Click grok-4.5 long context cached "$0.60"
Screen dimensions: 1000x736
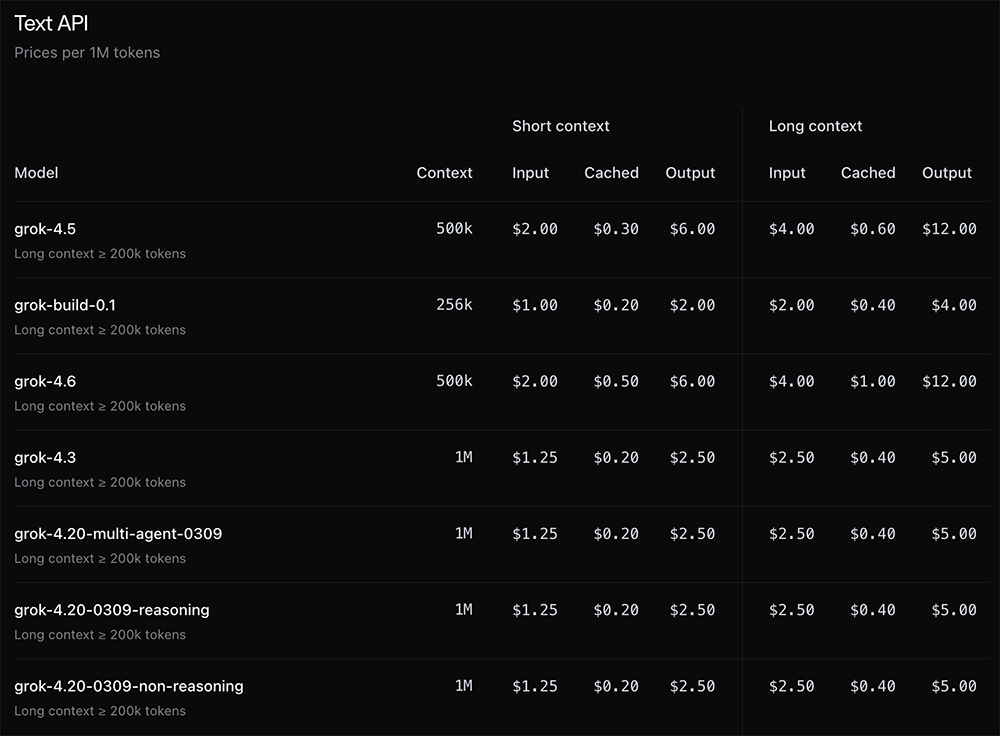[872, 229]
